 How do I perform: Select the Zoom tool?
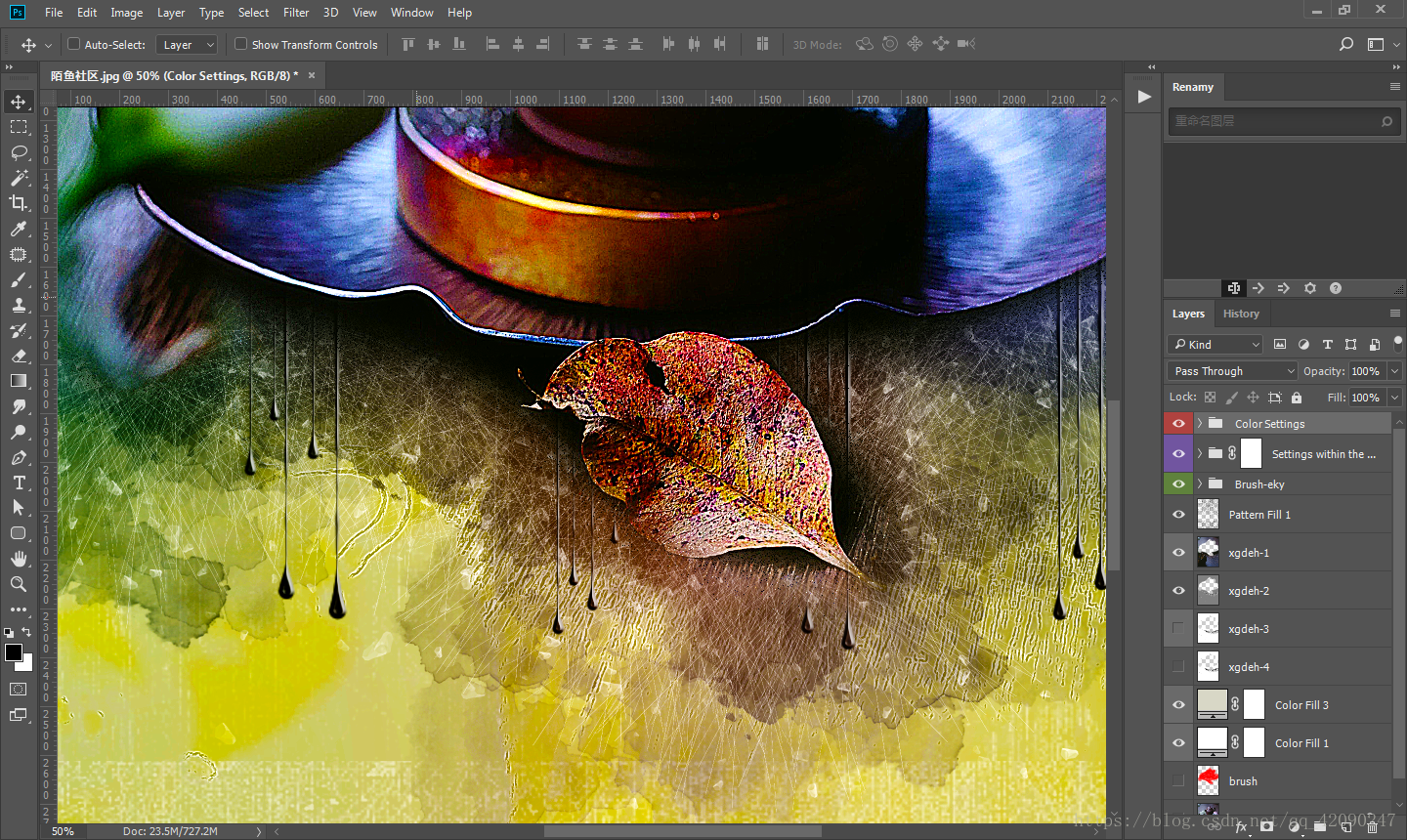[x=19, y=584]
